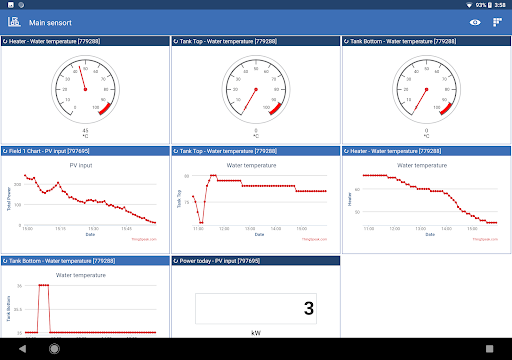Refresh the Heater water temperature chart
This screenshot has height=360, width=512.
coord(346,151)
